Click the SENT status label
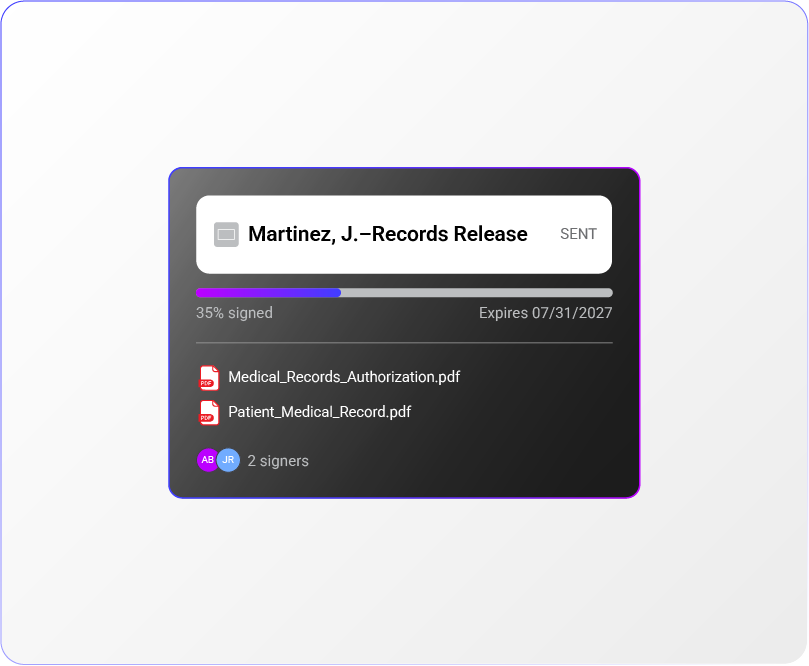This screenshot has height=666, width=809. 578,234
